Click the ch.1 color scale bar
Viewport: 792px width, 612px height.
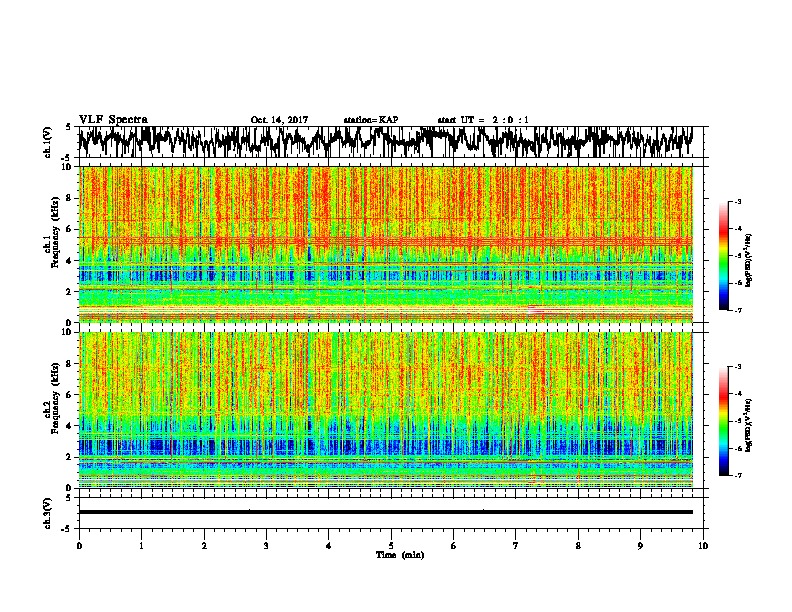tap(723, 256)
